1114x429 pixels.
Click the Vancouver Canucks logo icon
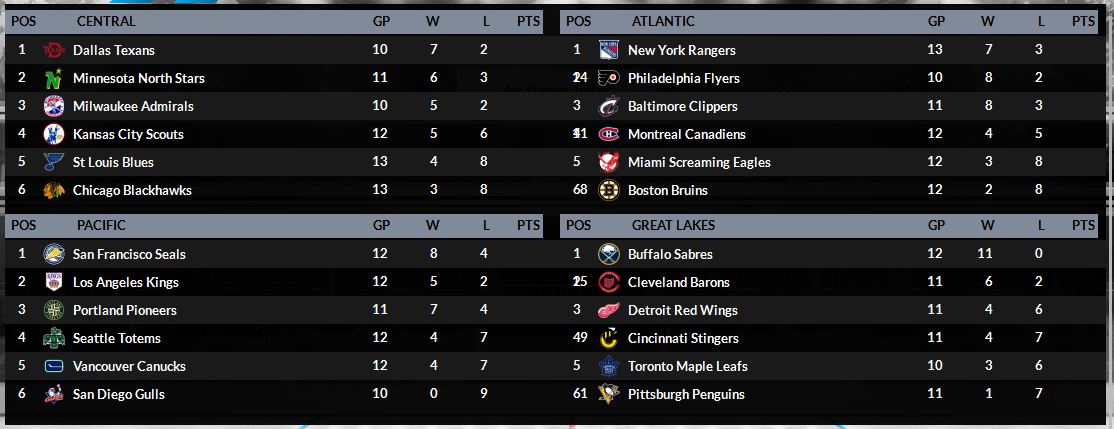point(54,366)
